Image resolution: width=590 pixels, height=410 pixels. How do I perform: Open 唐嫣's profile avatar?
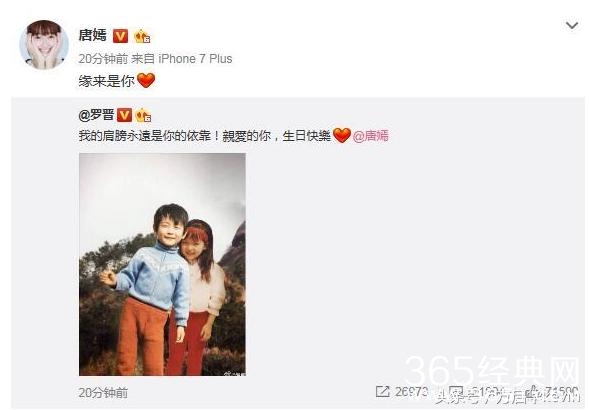tap(44, 45)
